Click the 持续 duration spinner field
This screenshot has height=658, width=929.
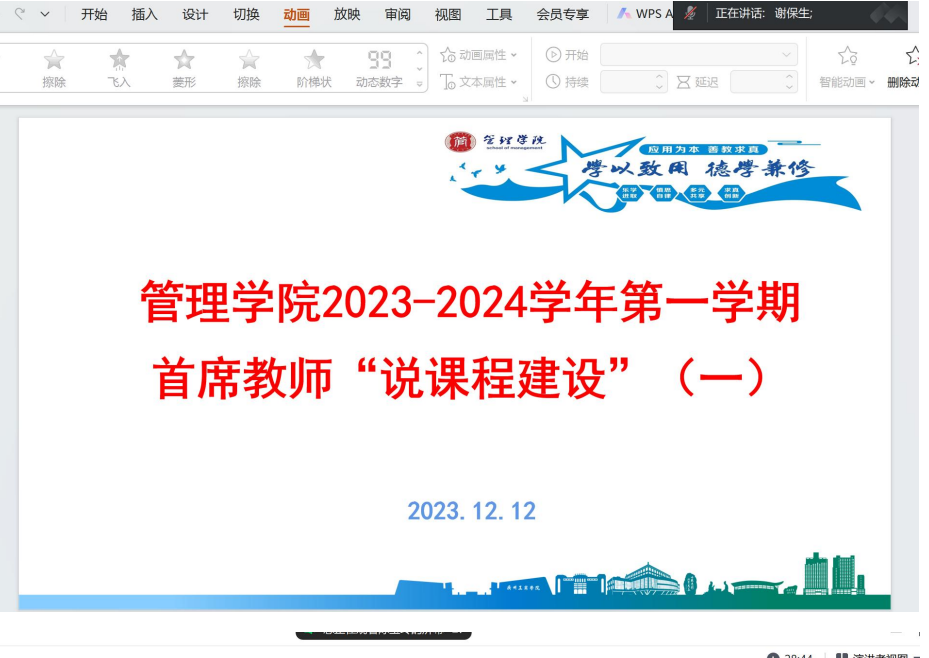[632, 82]
